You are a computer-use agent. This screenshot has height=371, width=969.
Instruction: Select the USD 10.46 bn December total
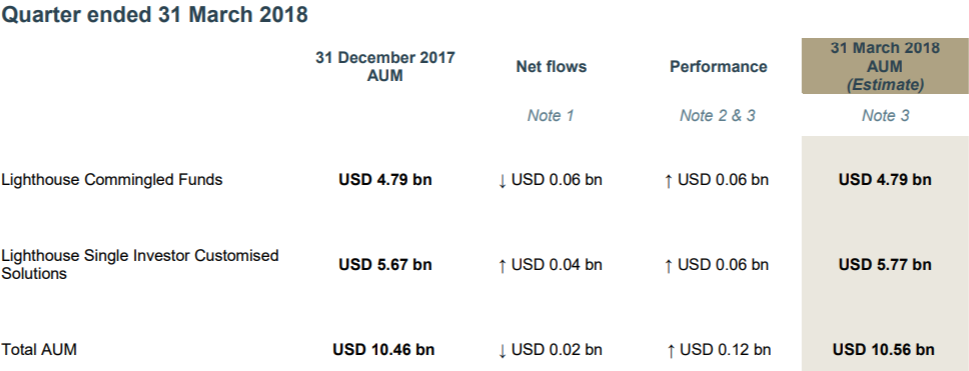point(383,350)
